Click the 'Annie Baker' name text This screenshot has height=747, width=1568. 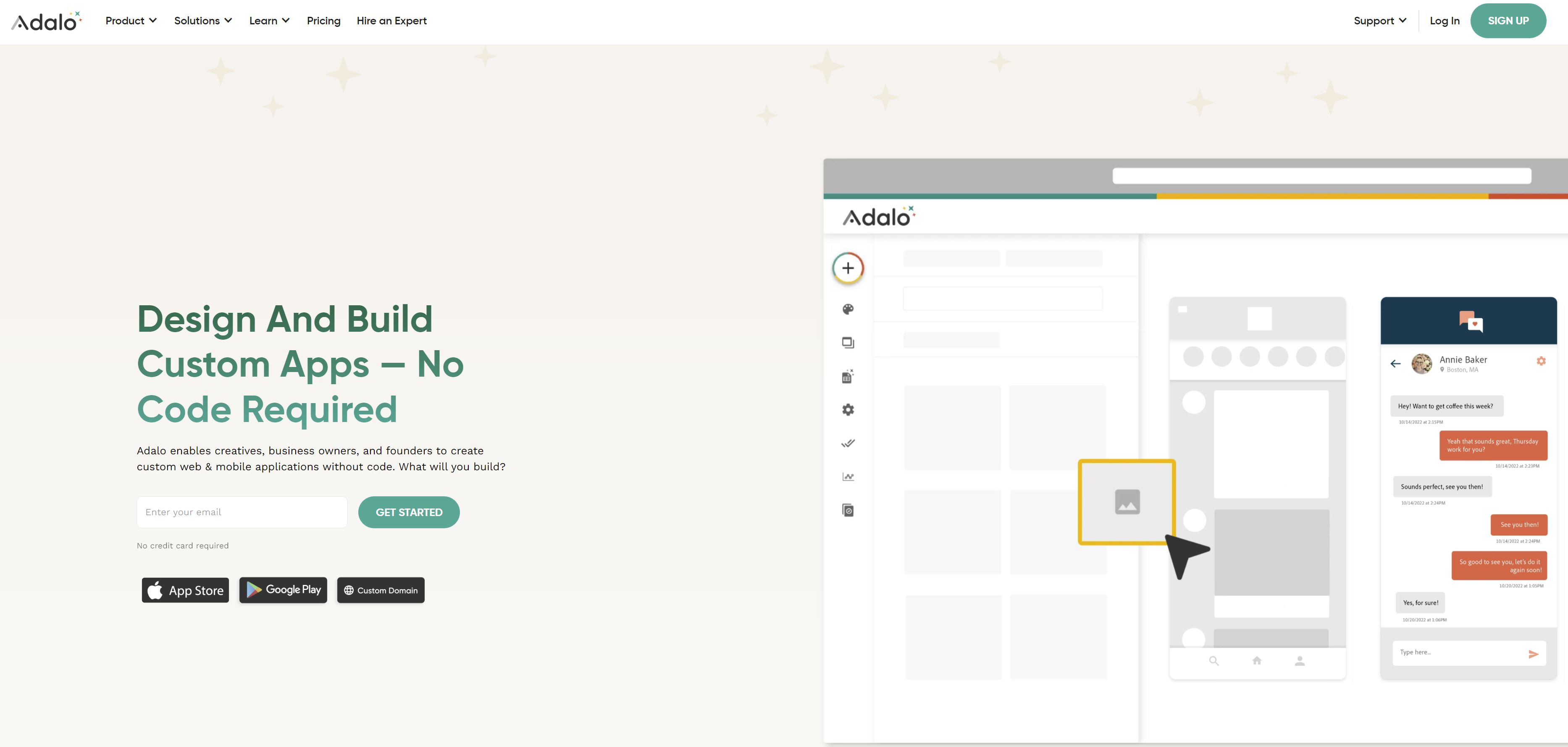1463,360
